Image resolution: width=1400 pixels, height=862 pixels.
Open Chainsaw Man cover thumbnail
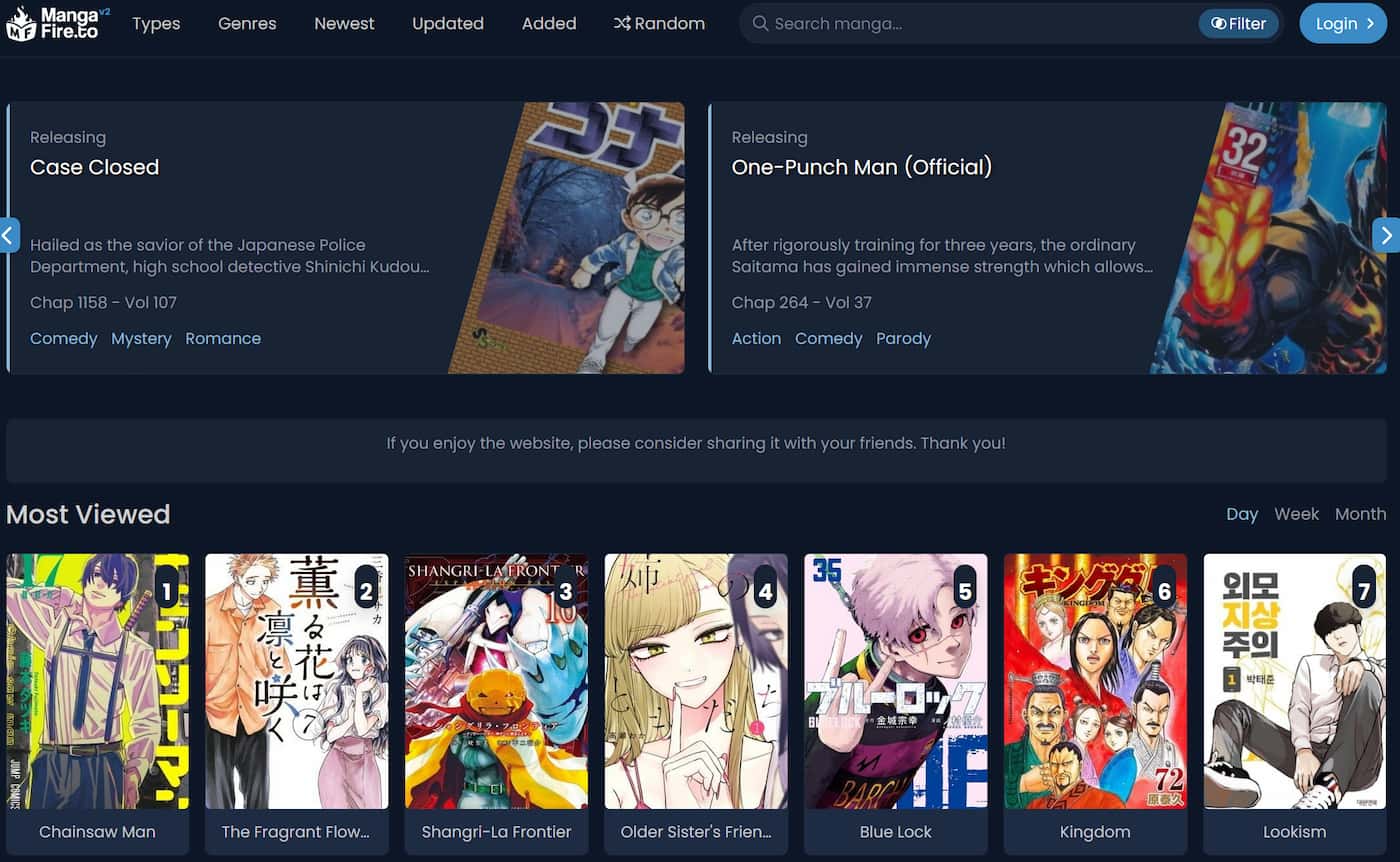point(97,681)
